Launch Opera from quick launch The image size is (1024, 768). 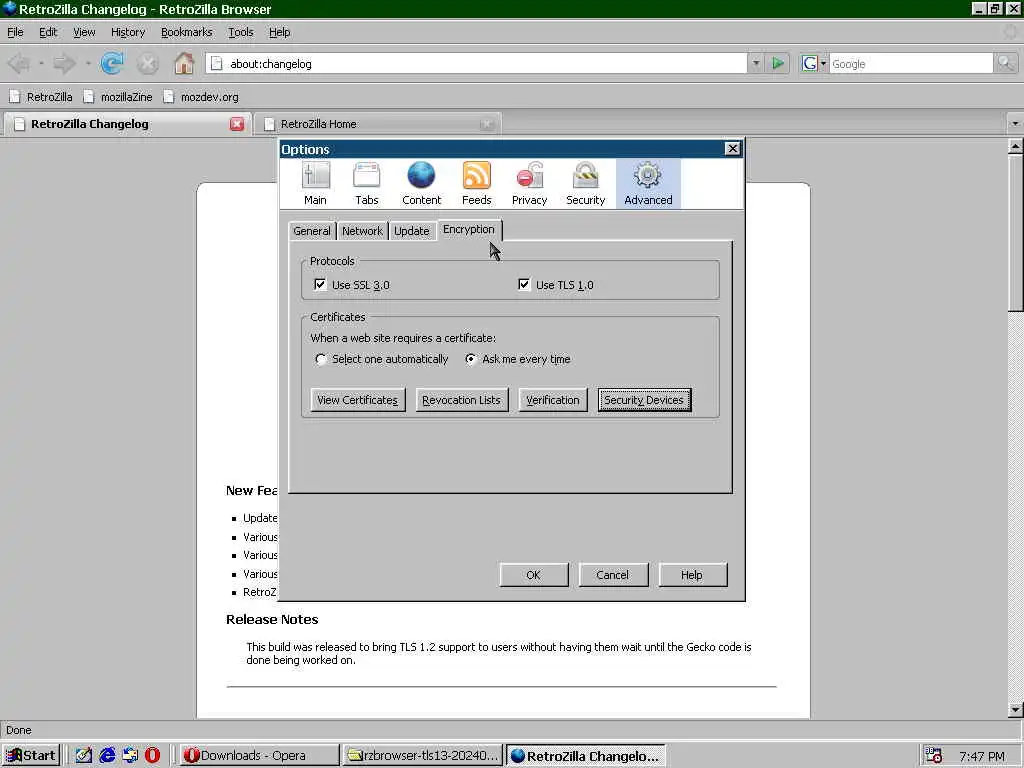[x=152, y=756]
